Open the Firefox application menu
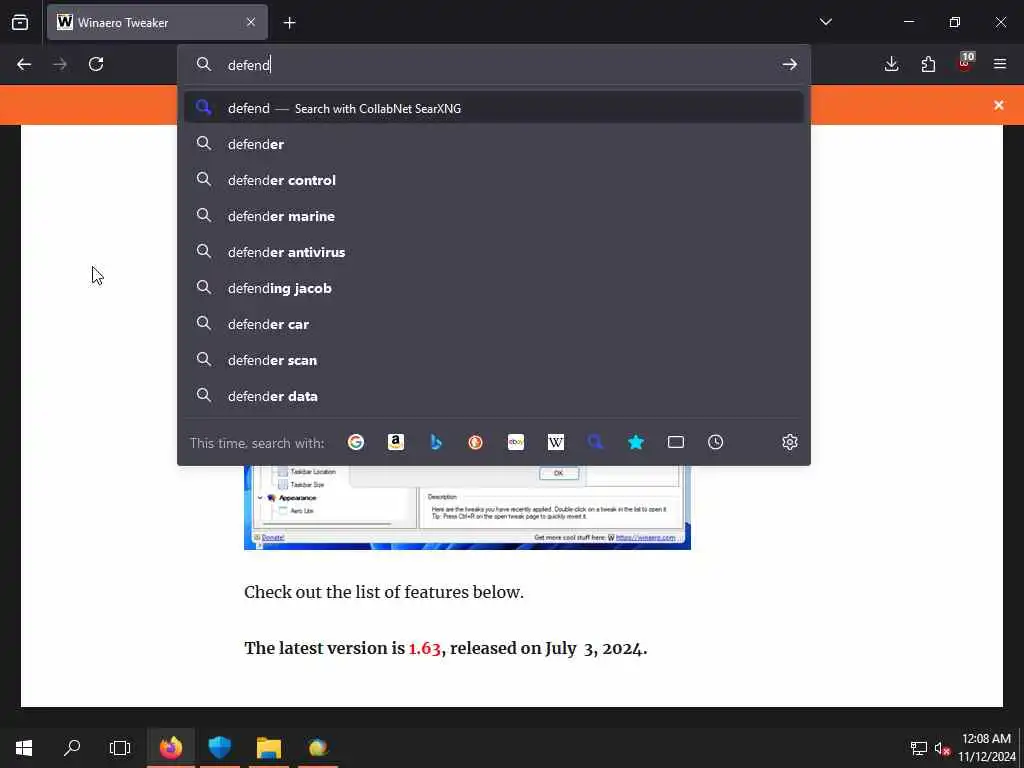This screenshot has width=1024, height=768. 1000,64
